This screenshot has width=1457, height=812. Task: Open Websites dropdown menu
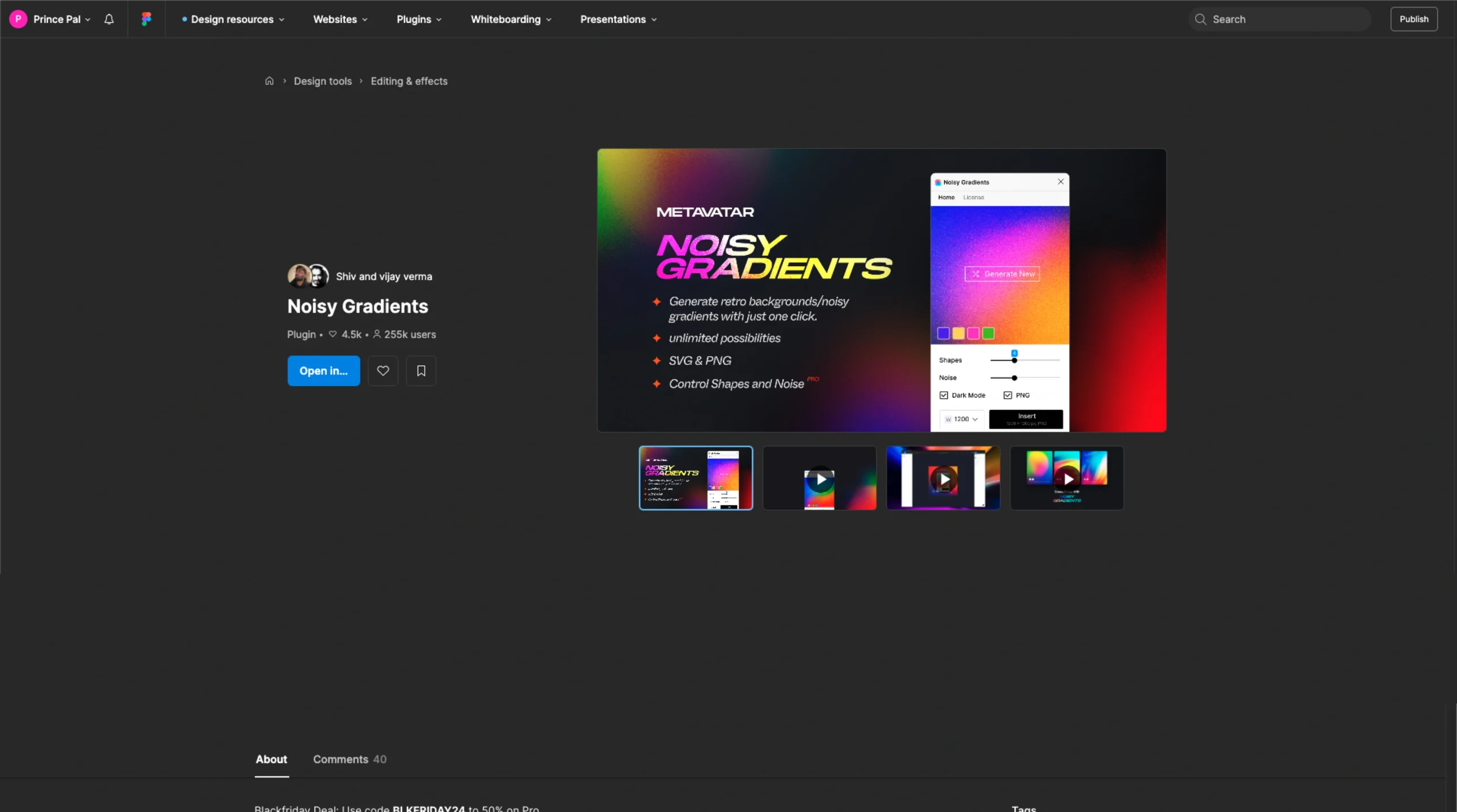tap(340, 19)
